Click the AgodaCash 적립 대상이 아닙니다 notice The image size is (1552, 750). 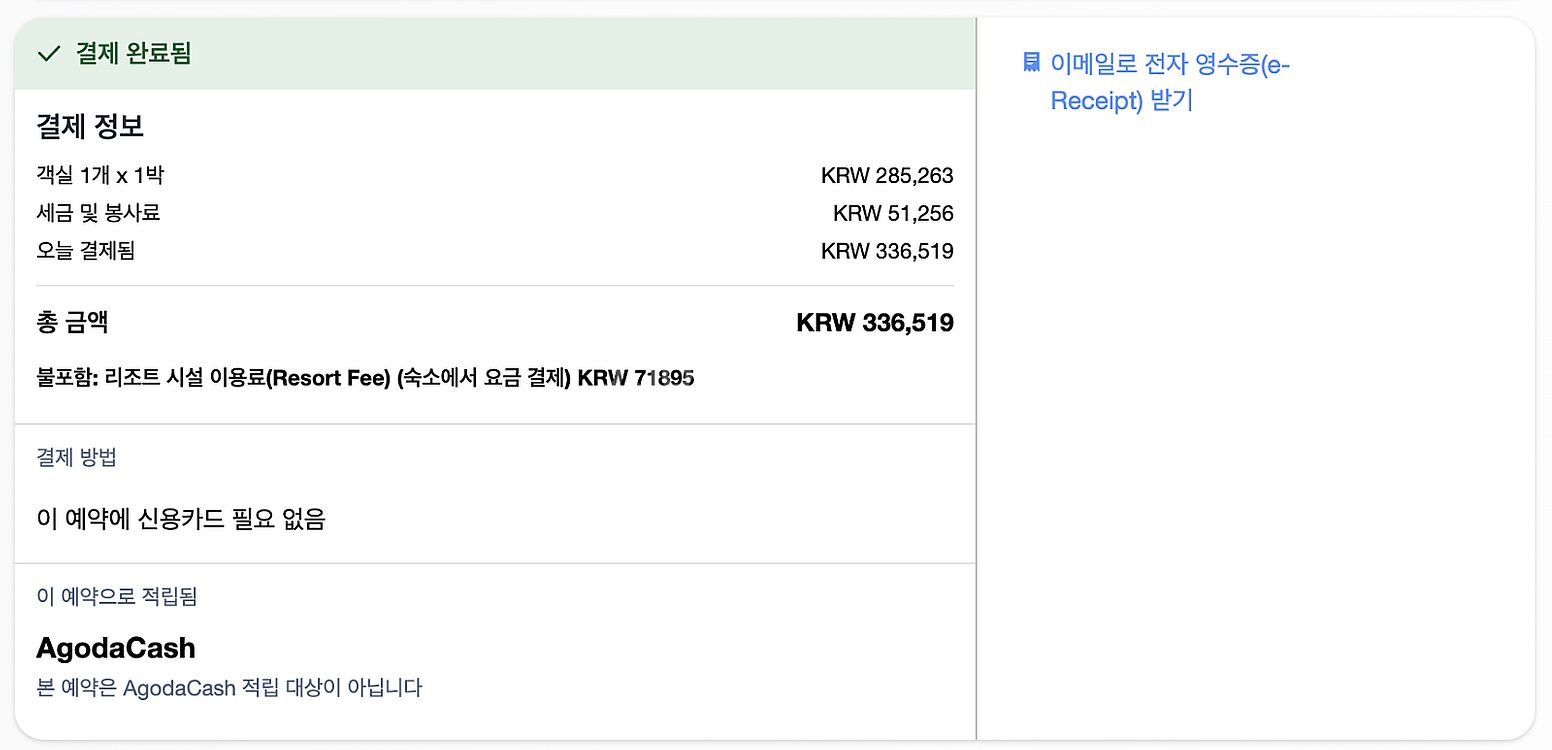point(229,688)
